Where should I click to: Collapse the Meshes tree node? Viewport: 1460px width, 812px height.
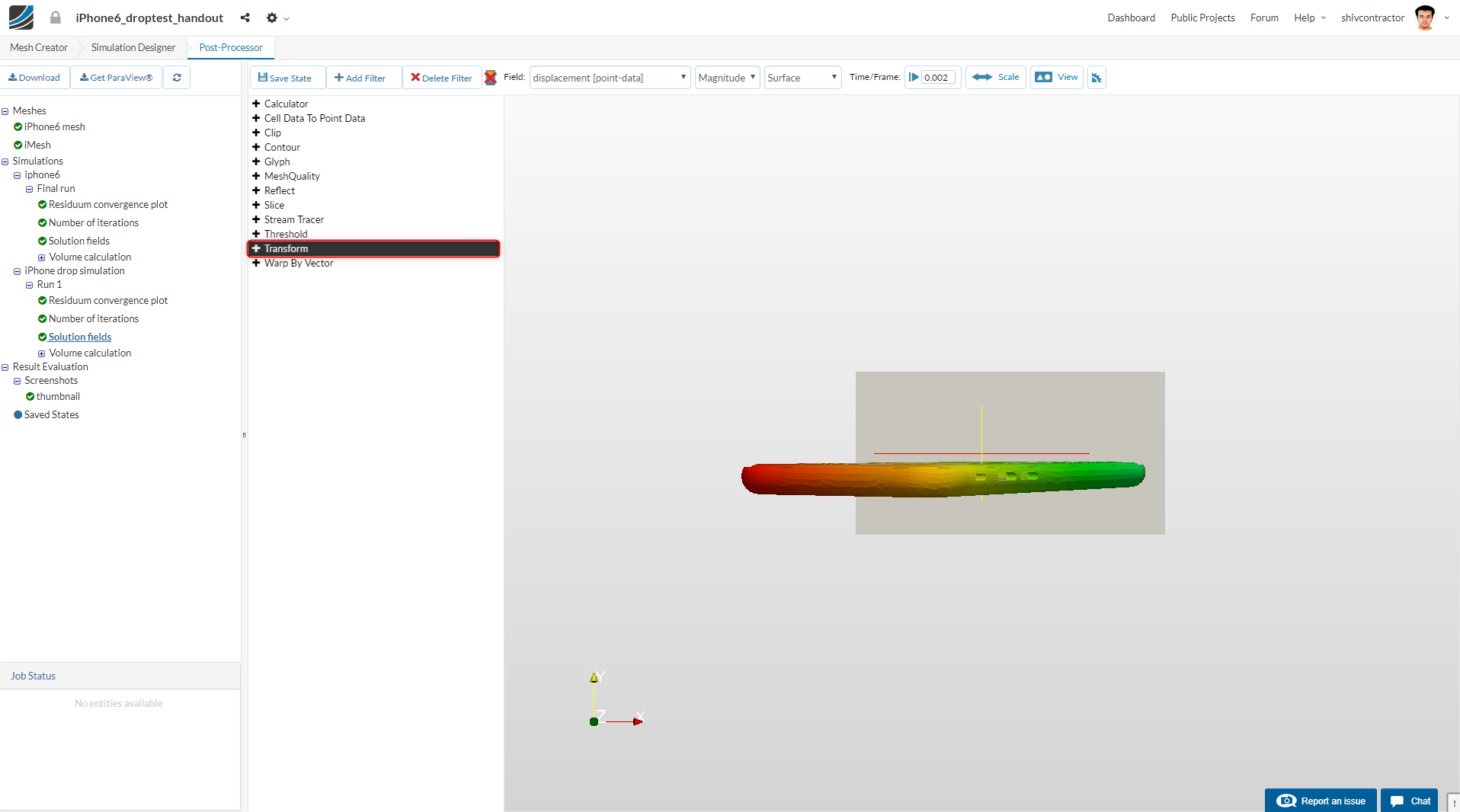point(5,111)
